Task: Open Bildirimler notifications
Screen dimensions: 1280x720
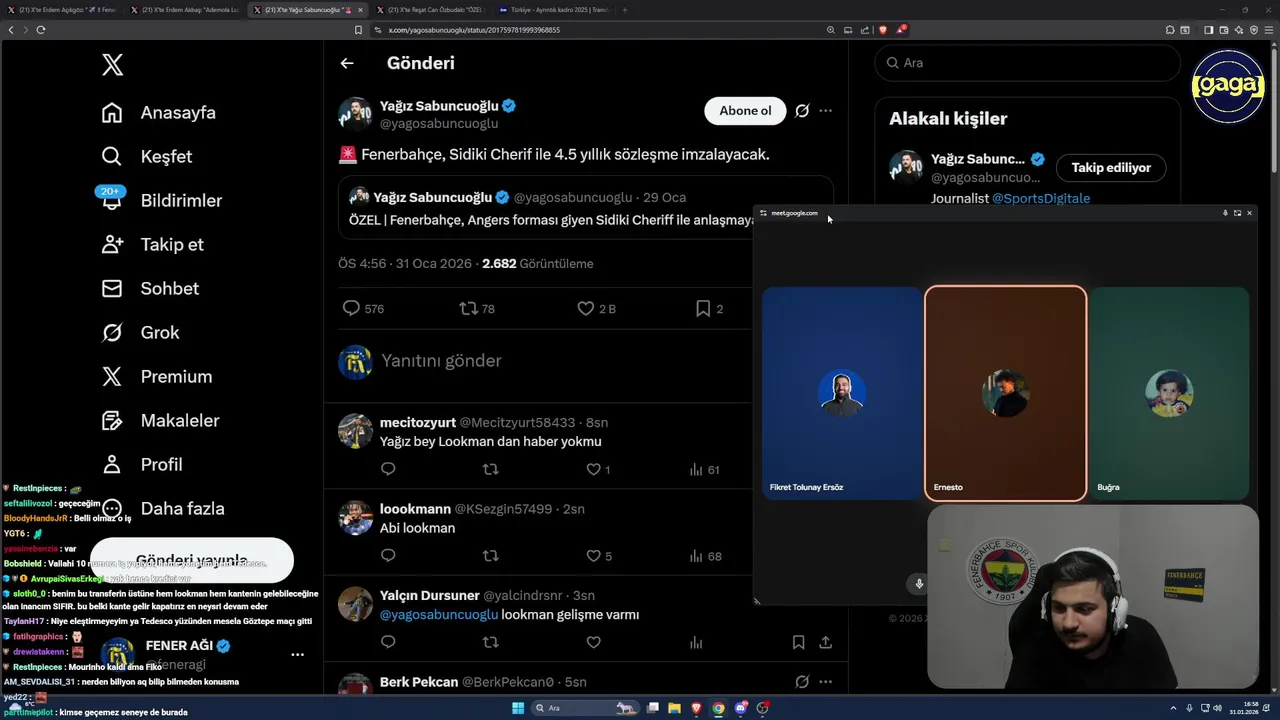Action: coord(162,201)
